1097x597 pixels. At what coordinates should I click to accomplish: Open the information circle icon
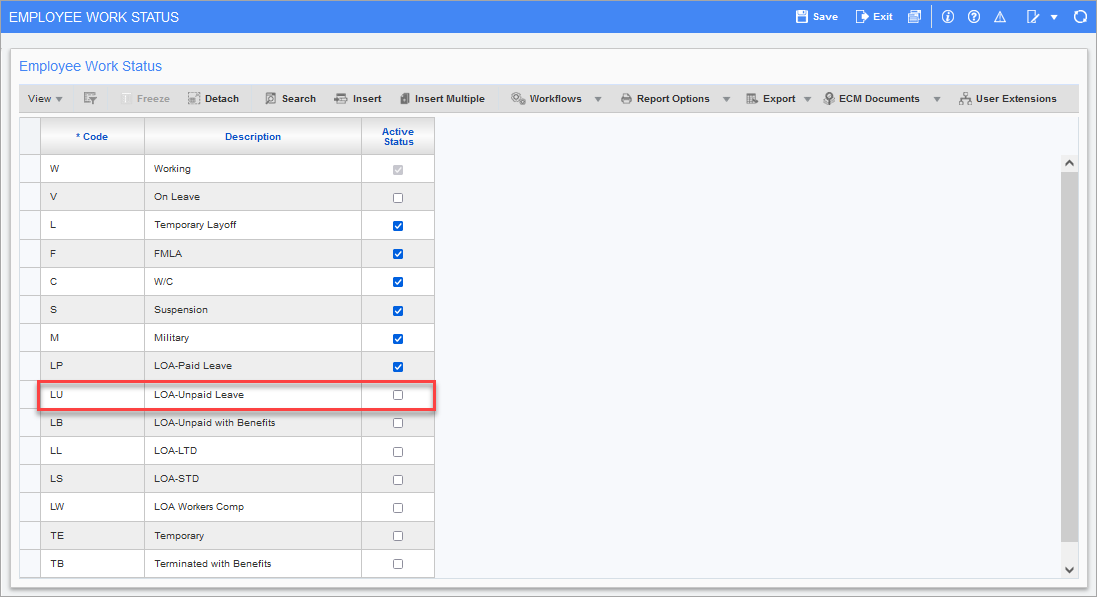948,17
